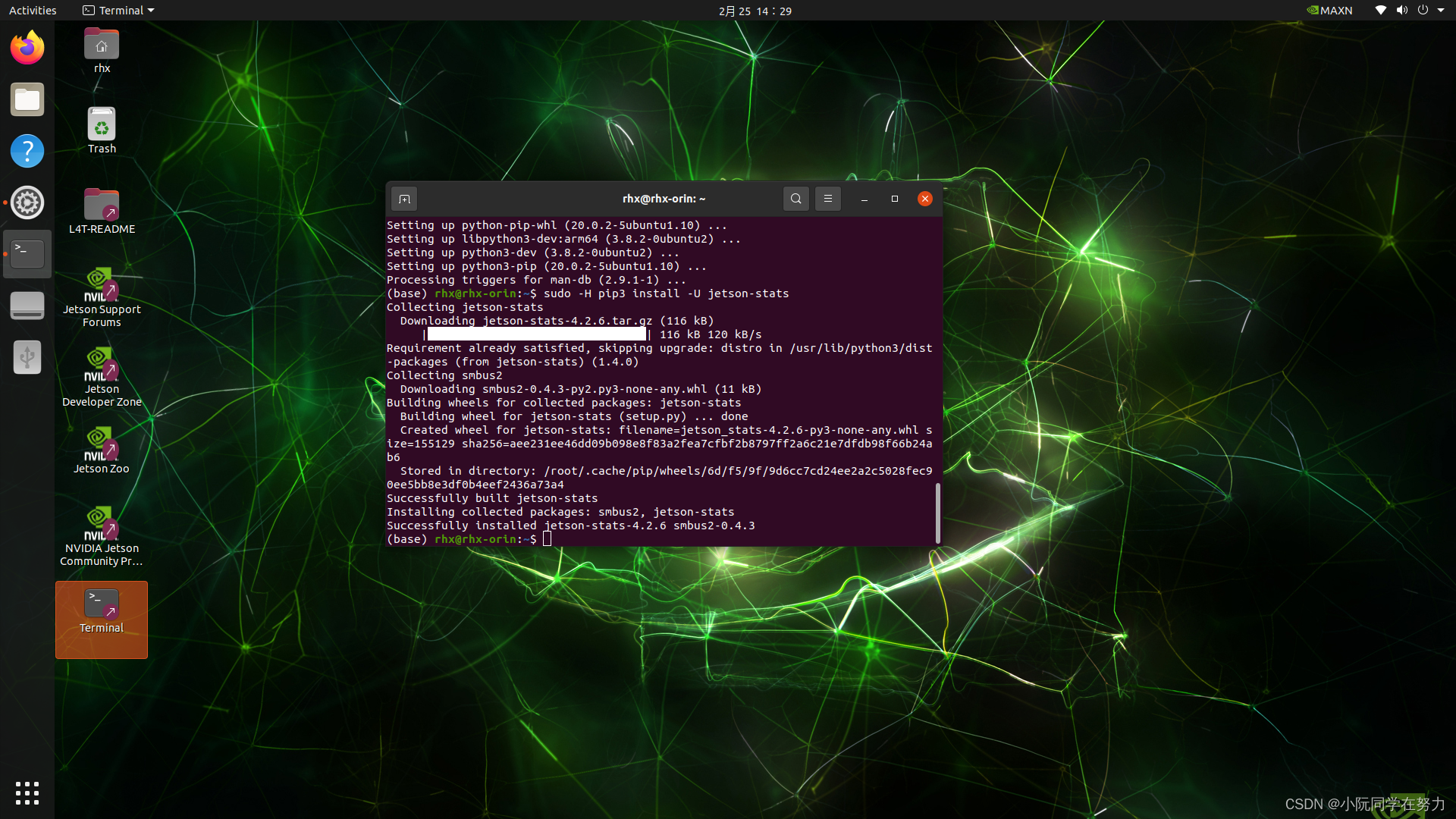Open Settings gear in the dock
This screenshot has width=1456, height=819.
point(27,202)
